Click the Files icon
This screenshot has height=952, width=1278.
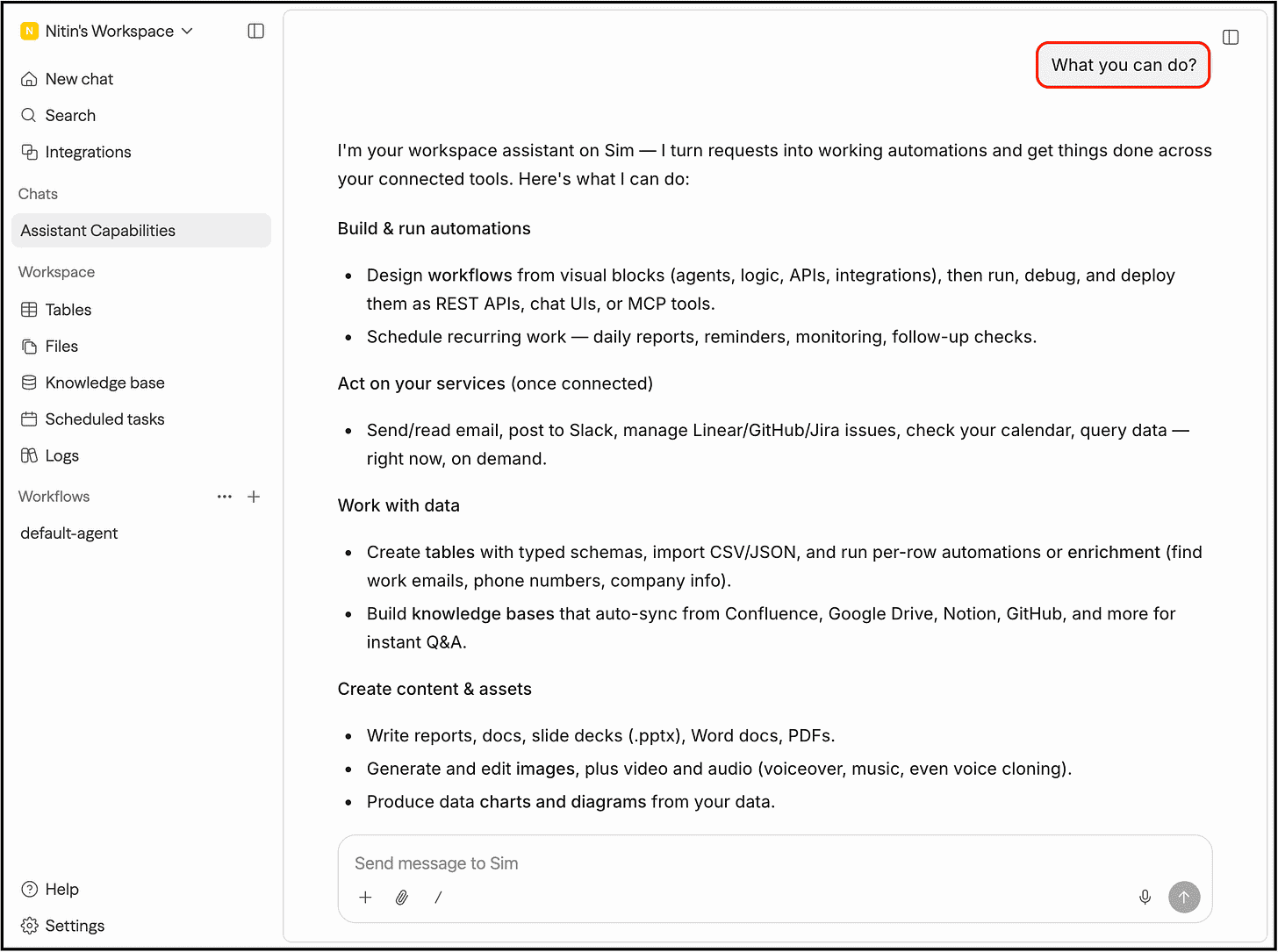29,347
